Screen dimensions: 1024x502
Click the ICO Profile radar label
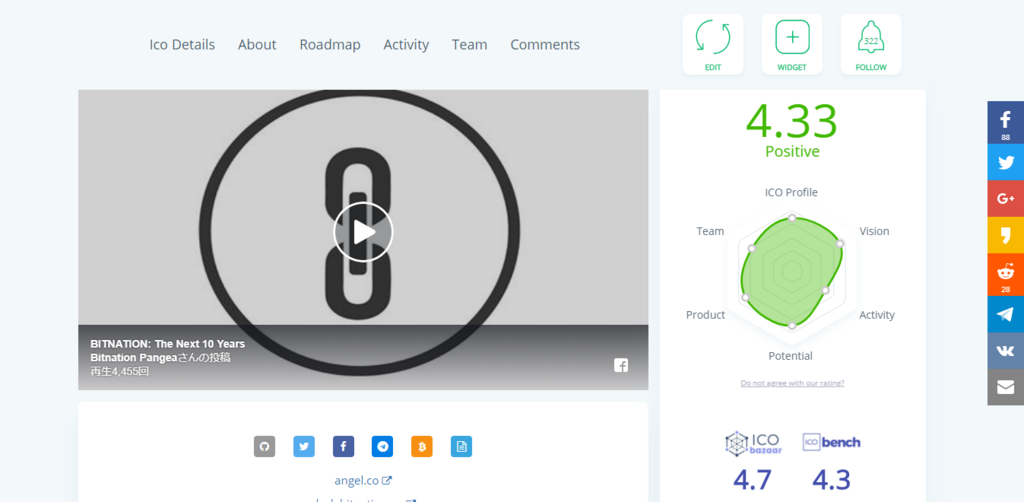(791, 192)
